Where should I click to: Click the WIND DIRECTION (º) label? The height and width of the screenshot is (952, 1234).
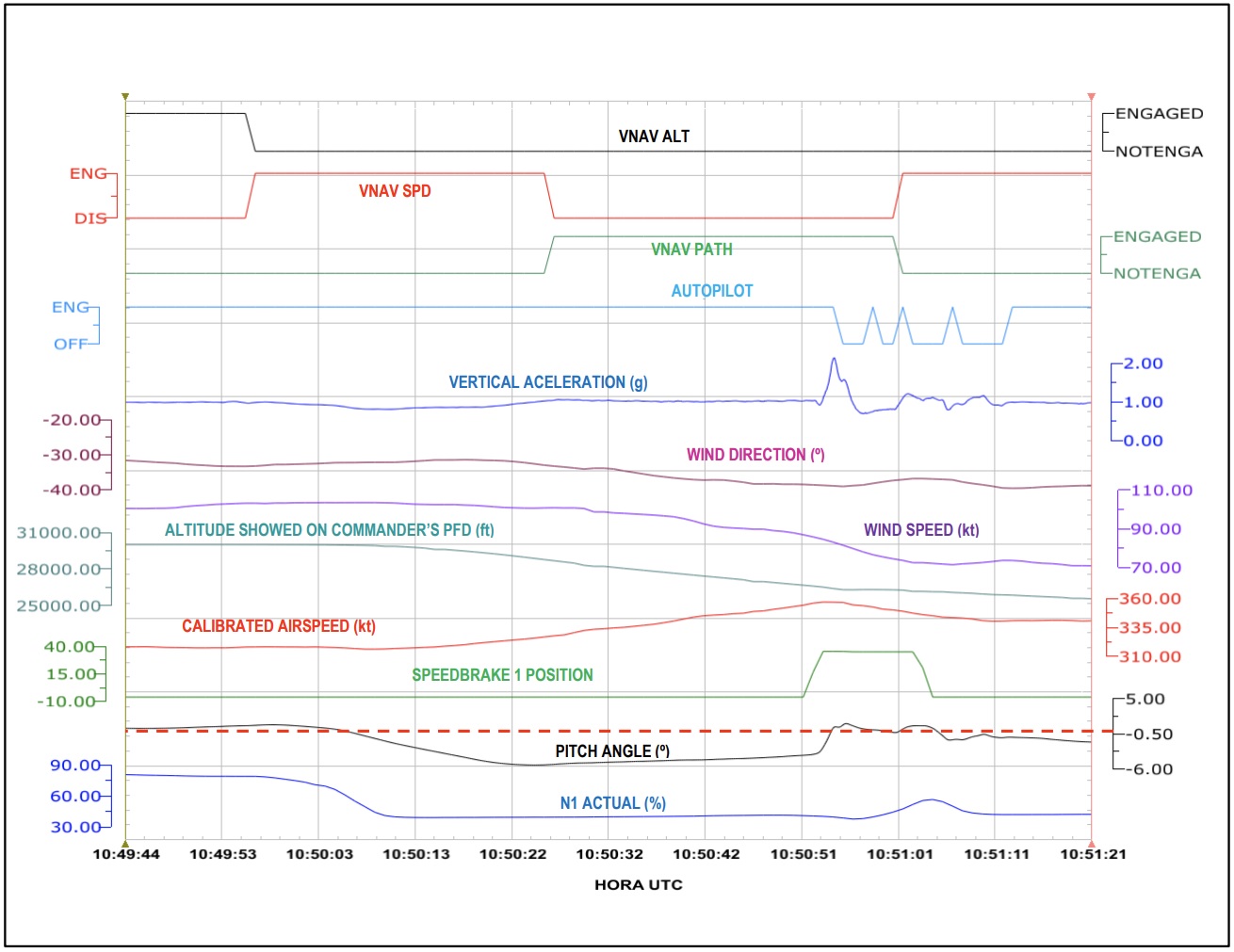(x=755, y=455)
